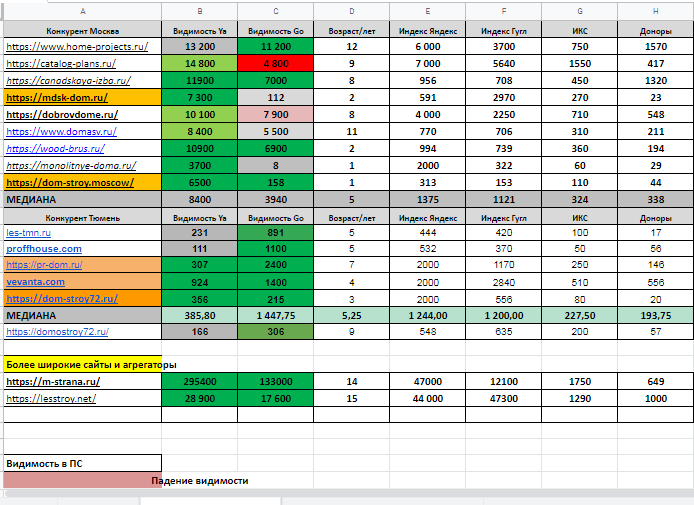Select the cell with value 13 200
Viewport: 694px width, 505px height.
(200, 46)
